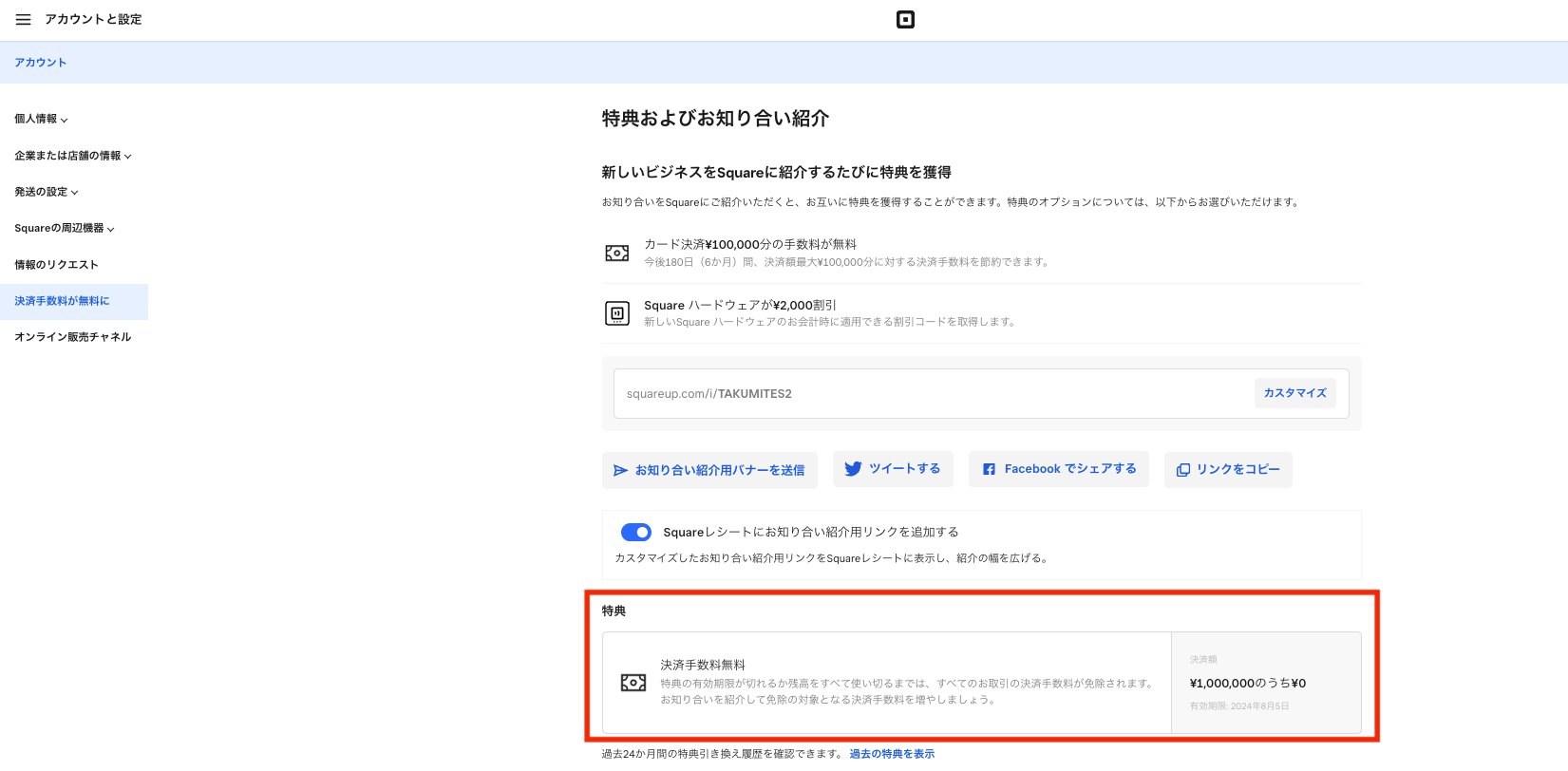Send referral banner with お知り合い紹介用バナーを送信
This screenshot has height=771, width=1568.
tap(709, 470)
